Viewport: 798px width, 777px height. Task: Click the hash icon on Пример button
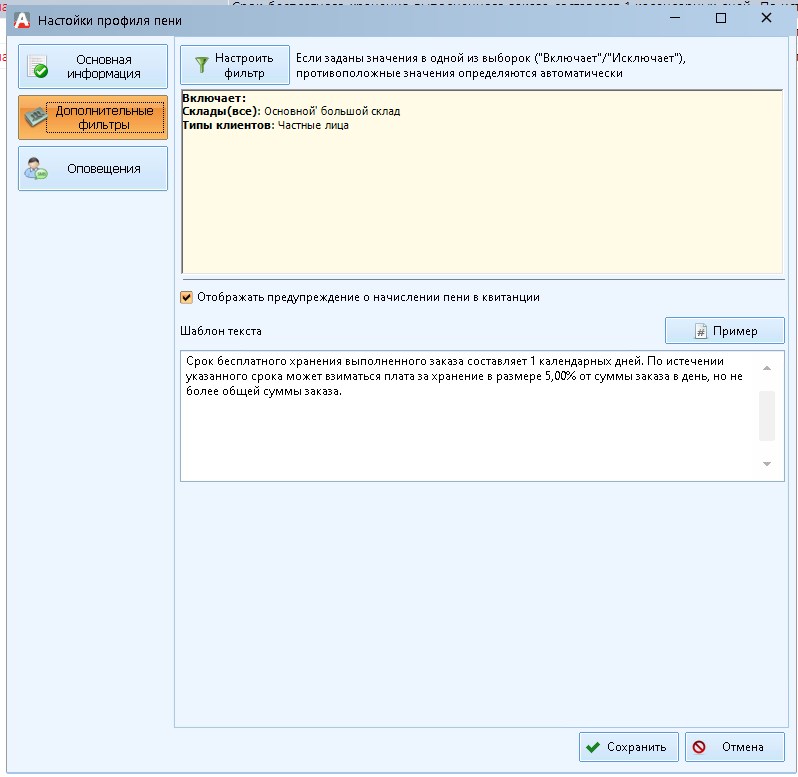[701, 331]
